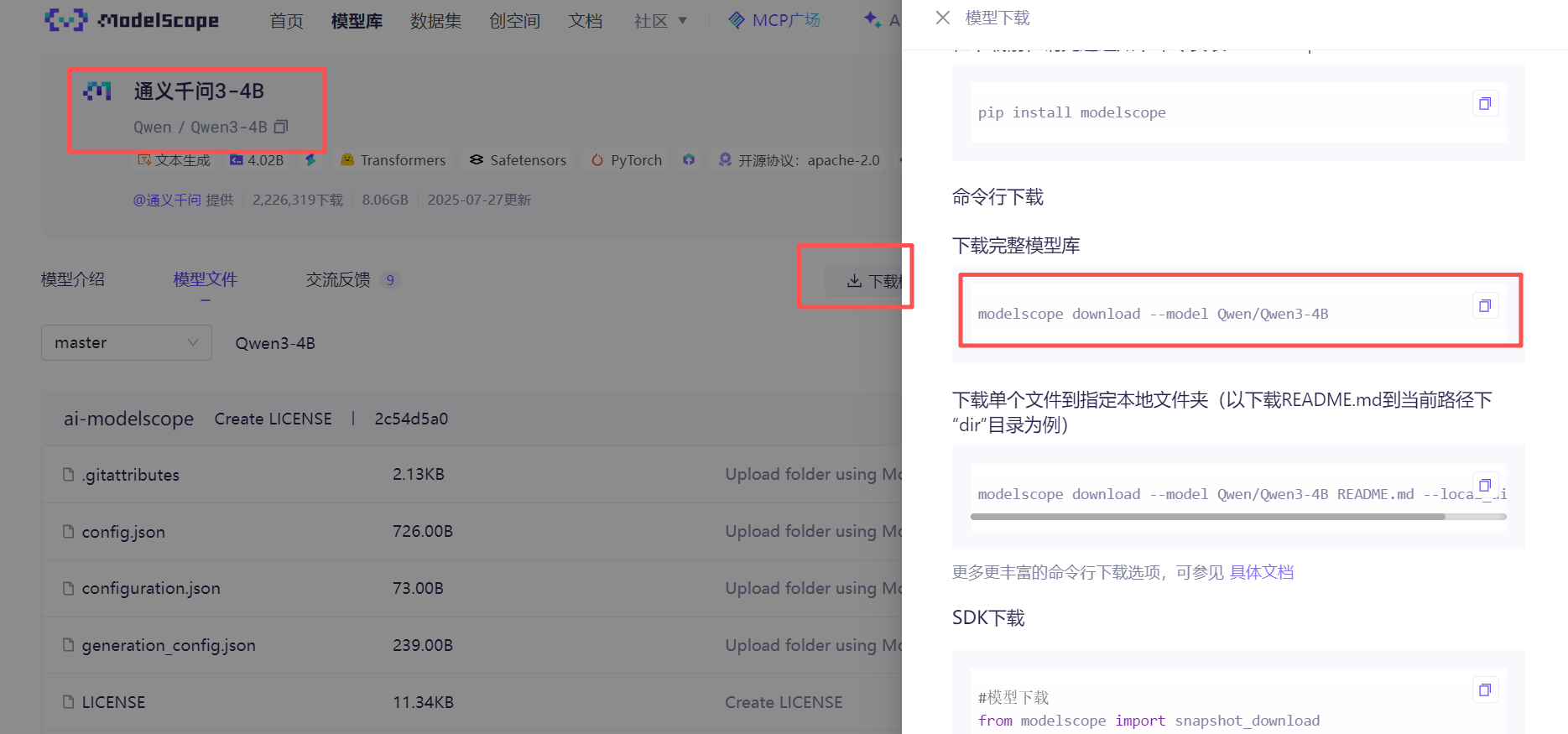The height and width of the screenshot is (734, 1568).
Task: Click the configuration.json file icon
Action: (69, 589)
